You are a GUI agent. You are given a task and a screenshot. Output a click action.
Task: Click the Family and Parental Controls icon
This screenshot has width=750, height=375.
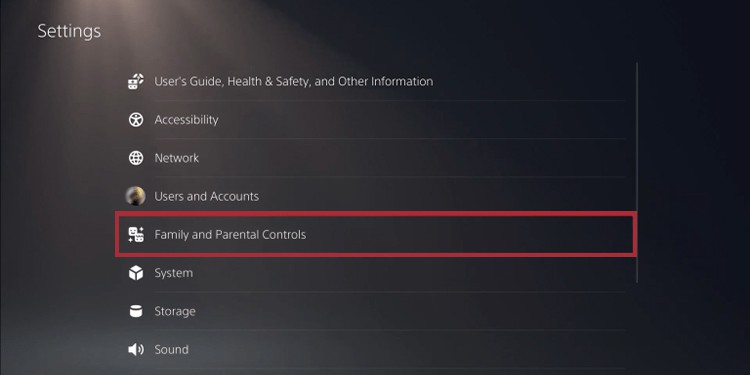click(x=136, y=234)
